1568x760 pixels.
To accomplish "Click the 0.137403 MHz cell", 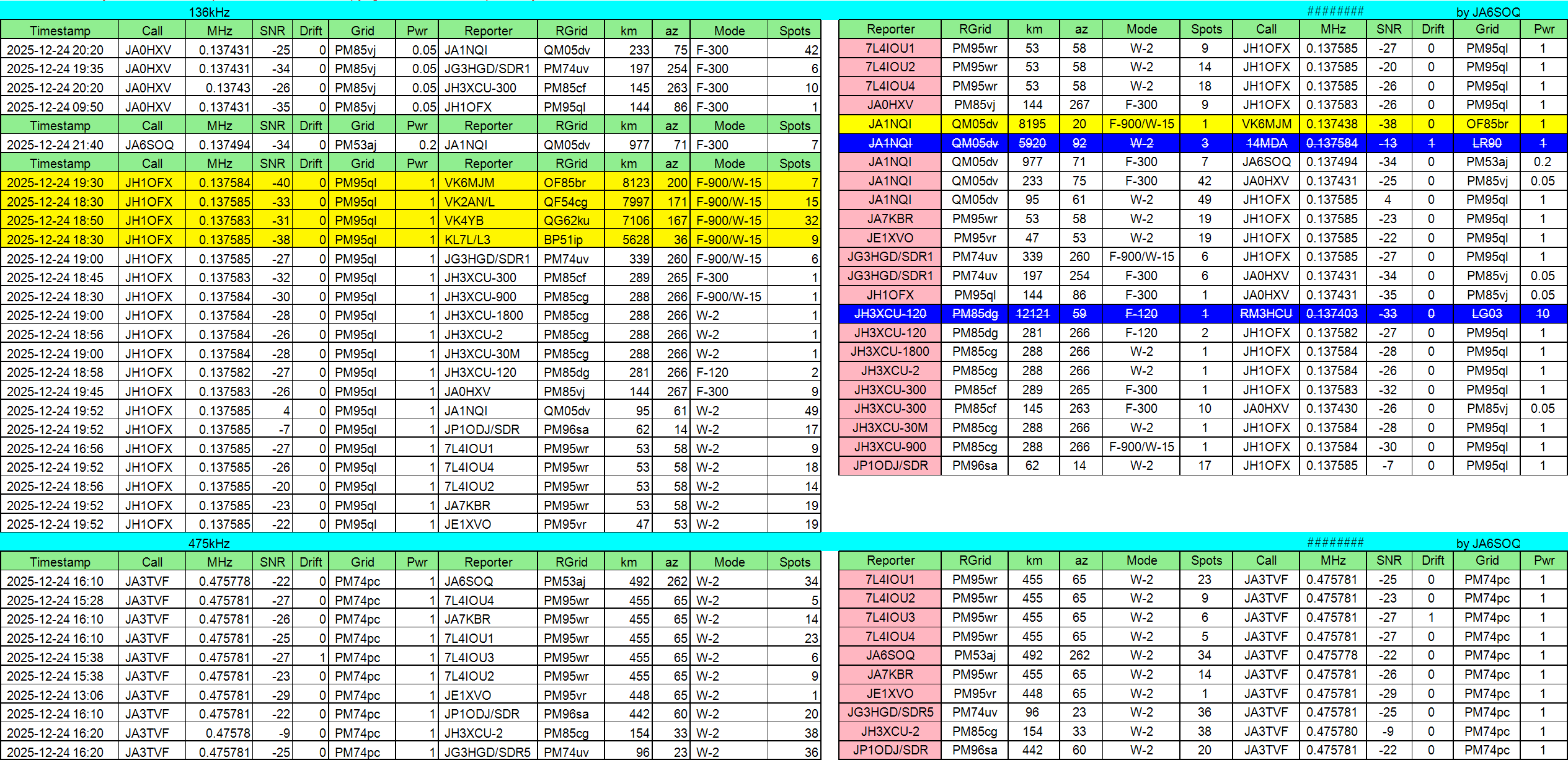I will tap(1332, 314).
